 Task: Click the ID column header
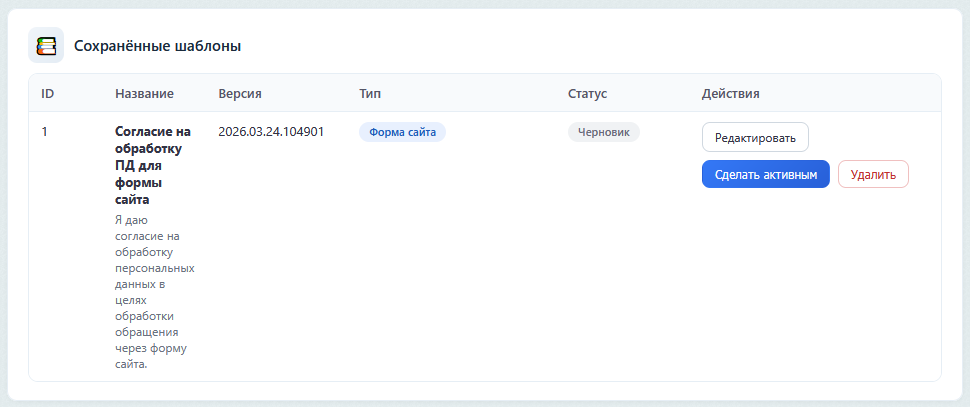pyautogui.click(x=47, y=93)
